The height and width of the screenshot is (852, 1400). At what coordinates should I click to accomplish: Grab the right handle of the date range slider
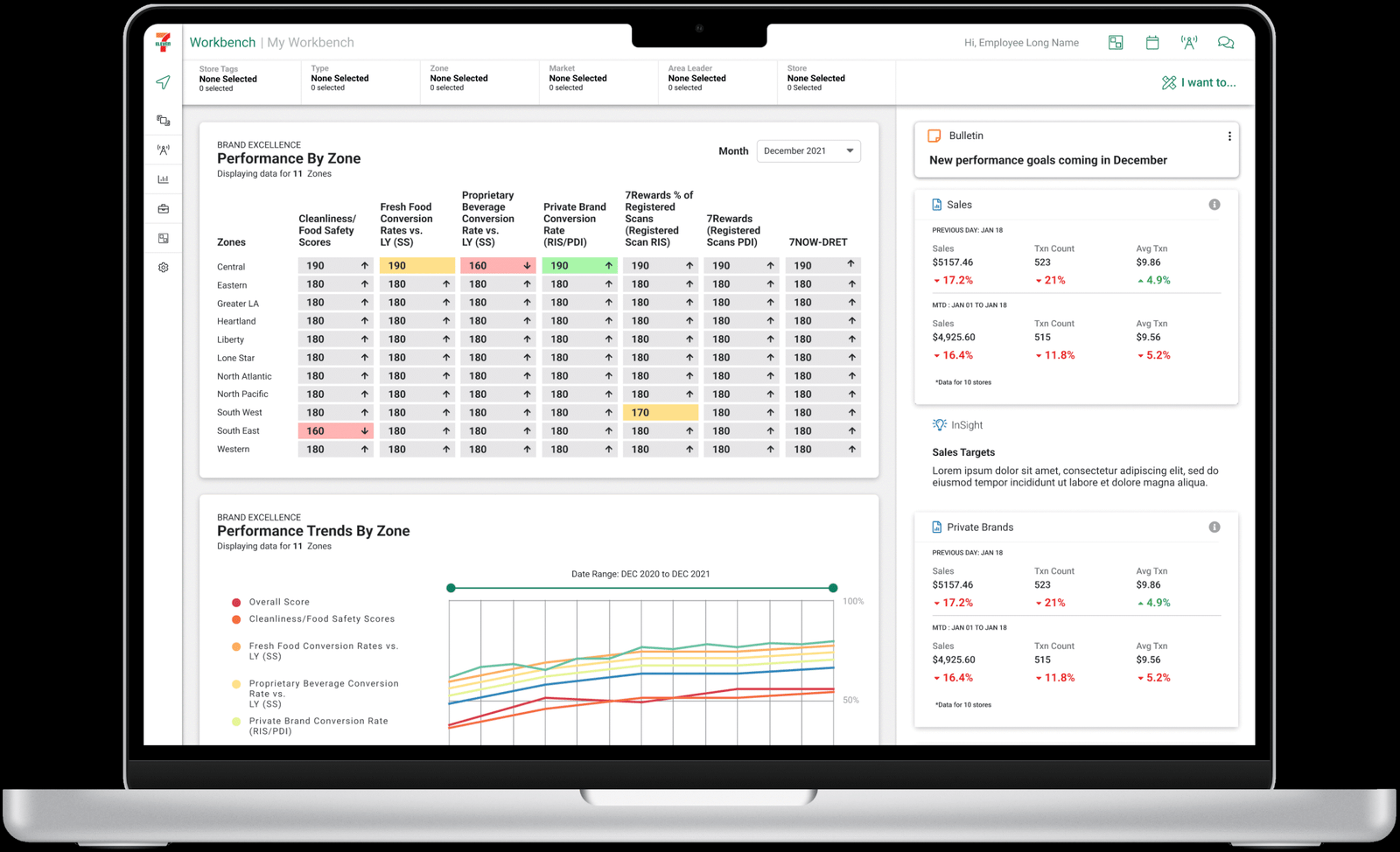(833, 588)
